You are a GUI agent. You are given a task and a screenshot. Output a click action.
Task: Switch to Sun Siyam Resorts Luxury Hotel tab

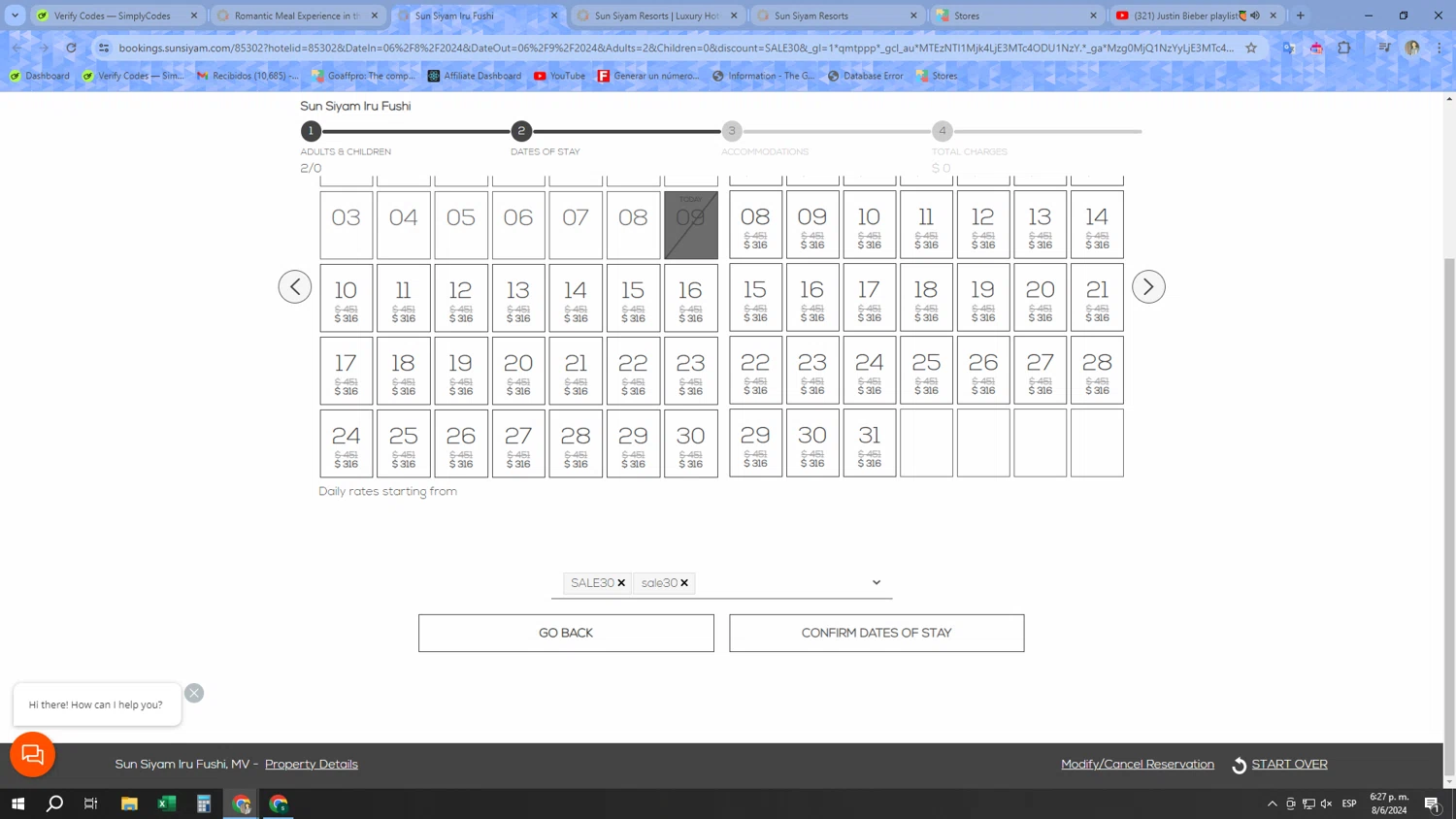coord(657,16)
